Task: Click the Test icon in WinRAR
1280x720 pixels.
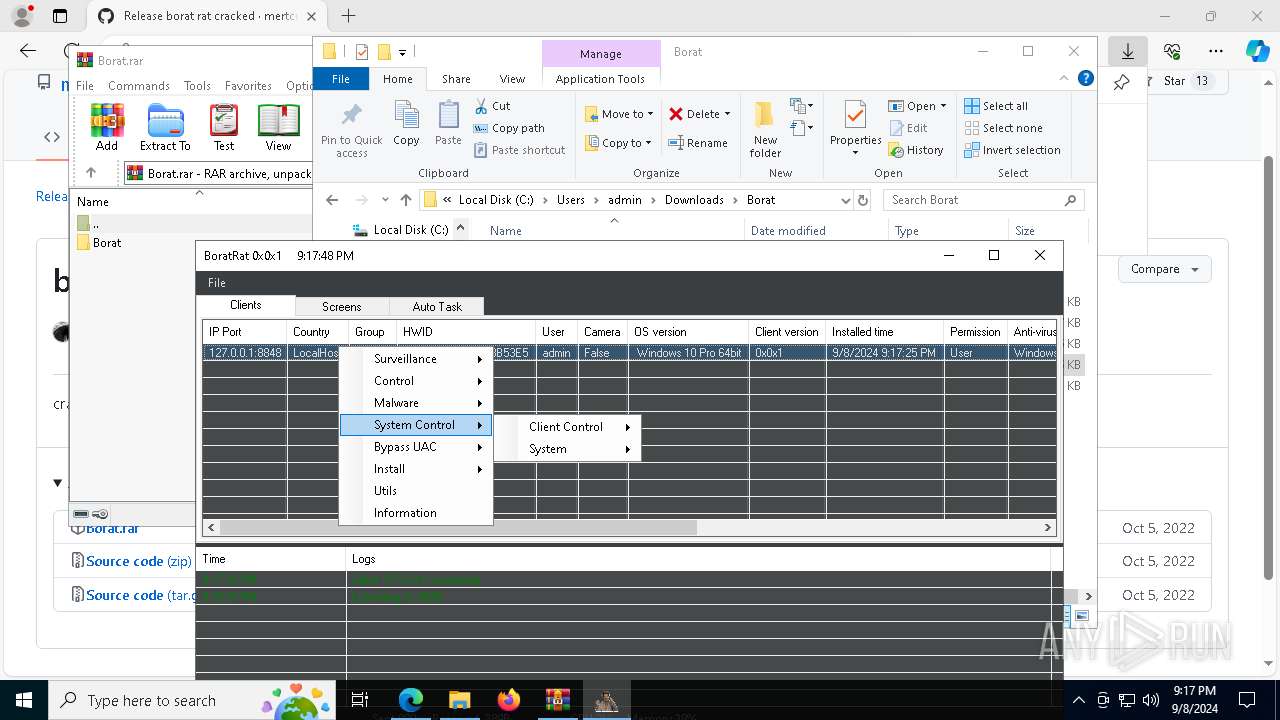Action: click(224, 127)
